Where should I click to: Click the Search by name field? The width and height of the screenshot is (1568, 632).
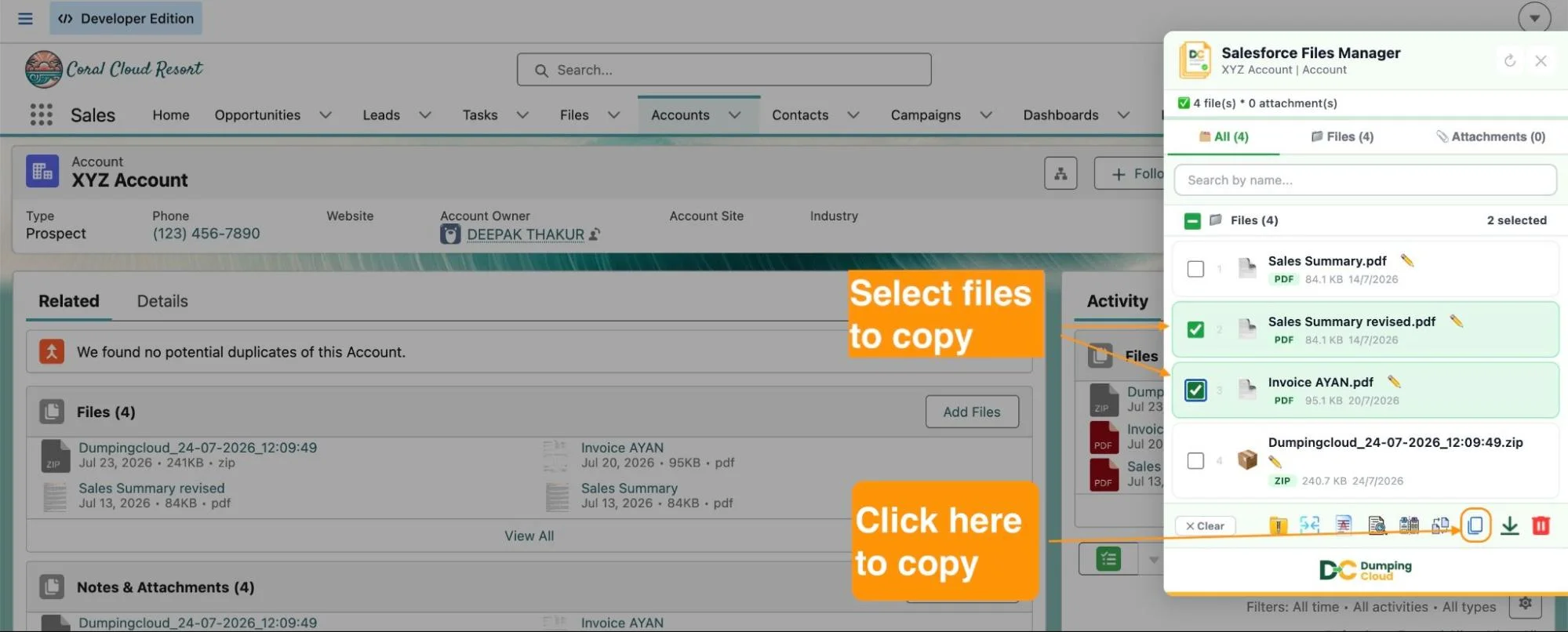pyautogui.click(x=1365, y=180)
